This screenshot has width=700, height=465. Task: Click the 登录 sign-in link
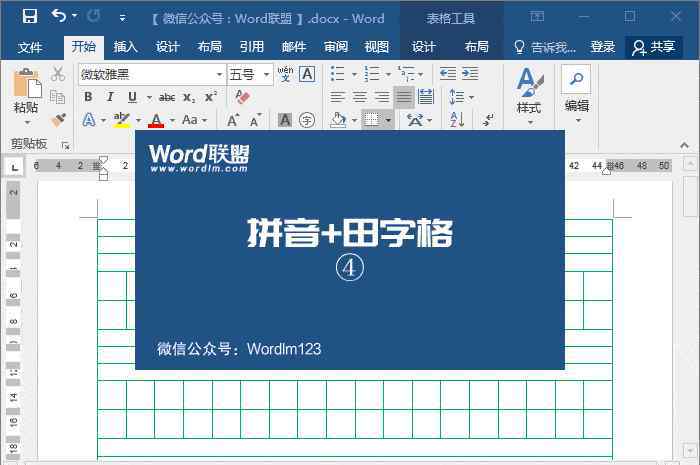coord(603,46)
